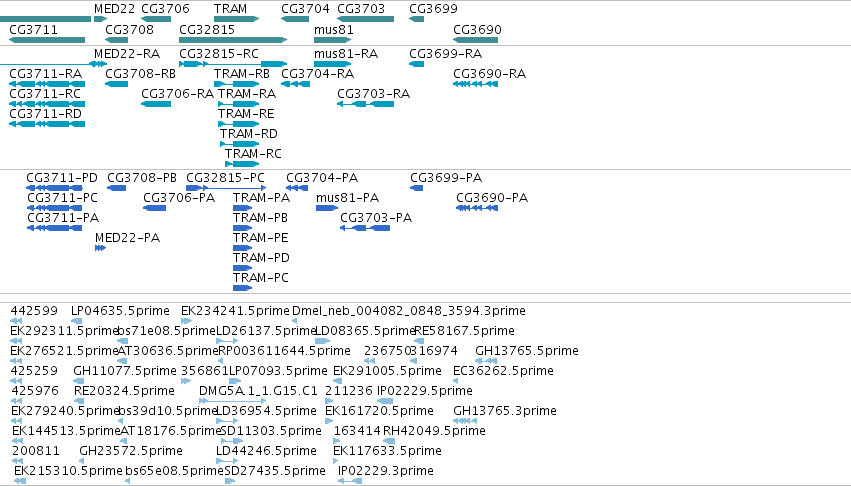Click the TRAM-PE protein label

tap(261, 238)
